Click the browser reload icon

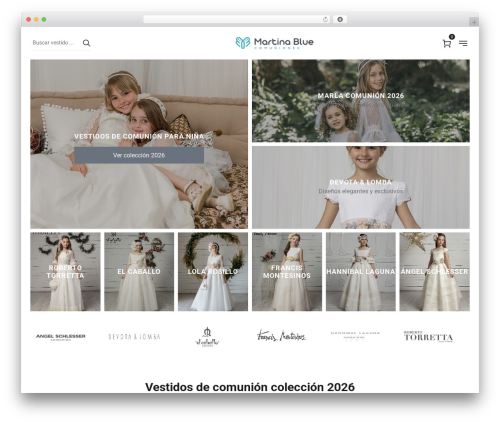[325, 19]
